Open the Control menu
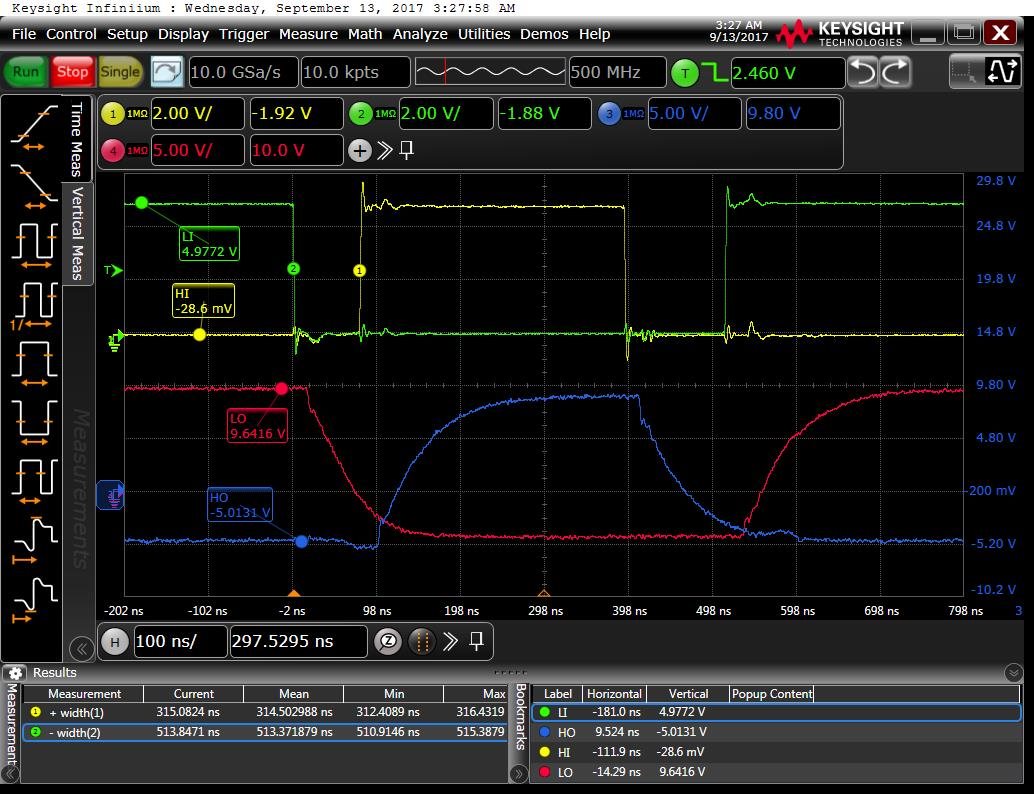Viewport: 1034px width, 794px height. [x=71, y=34]
